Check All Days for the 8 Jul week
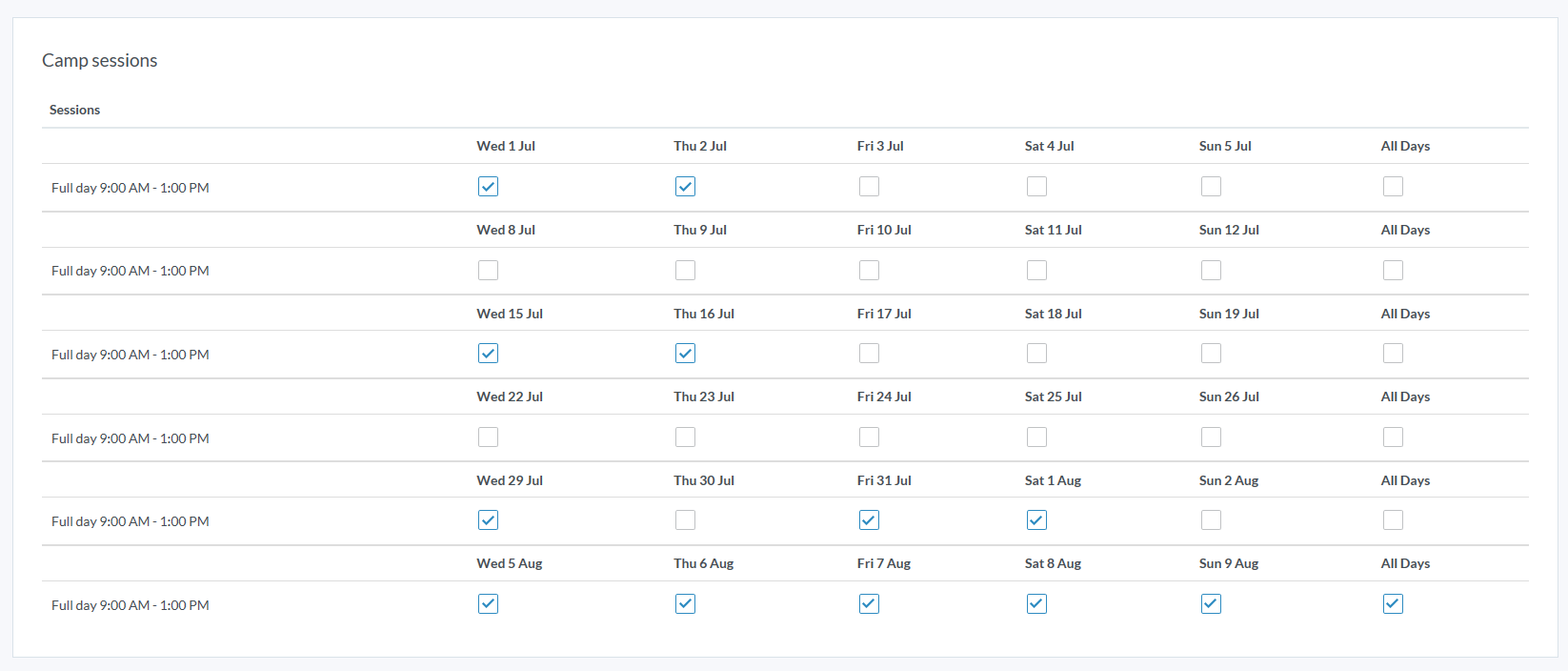The height and width of the screenshot is (671, 1568). pos(1393,271)
